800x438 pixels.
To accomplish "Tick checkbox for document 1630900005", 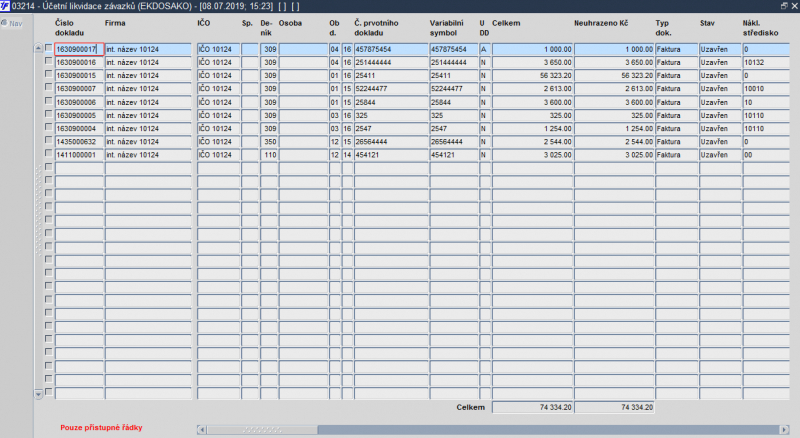I will click(x=48, y=114).
